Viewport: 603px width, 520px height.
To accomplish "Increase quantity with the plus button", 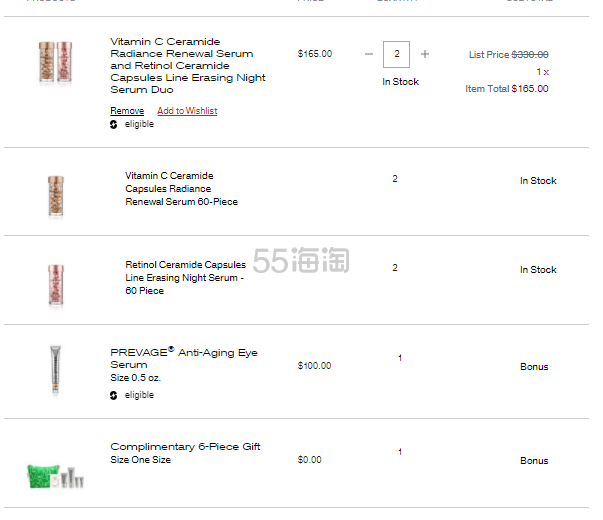I will (425, 54).
